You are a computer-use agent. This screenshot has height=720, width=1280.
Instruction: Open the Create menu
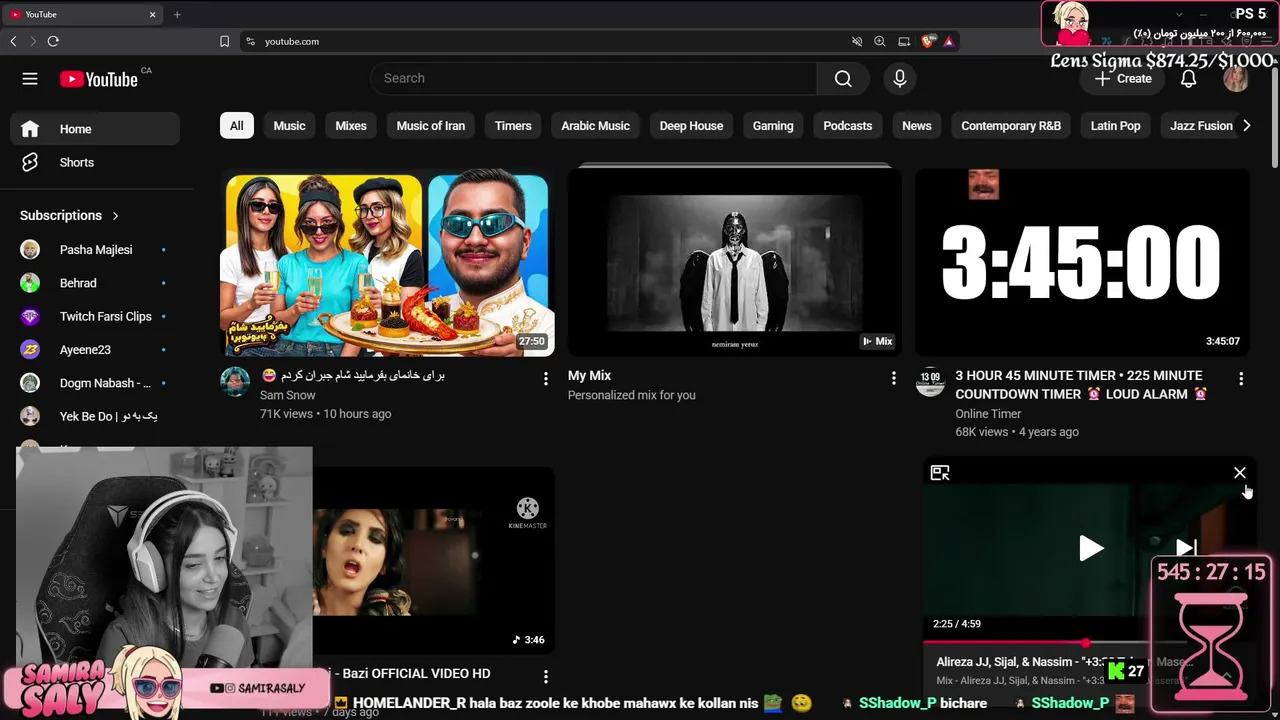pos(1123,79)
